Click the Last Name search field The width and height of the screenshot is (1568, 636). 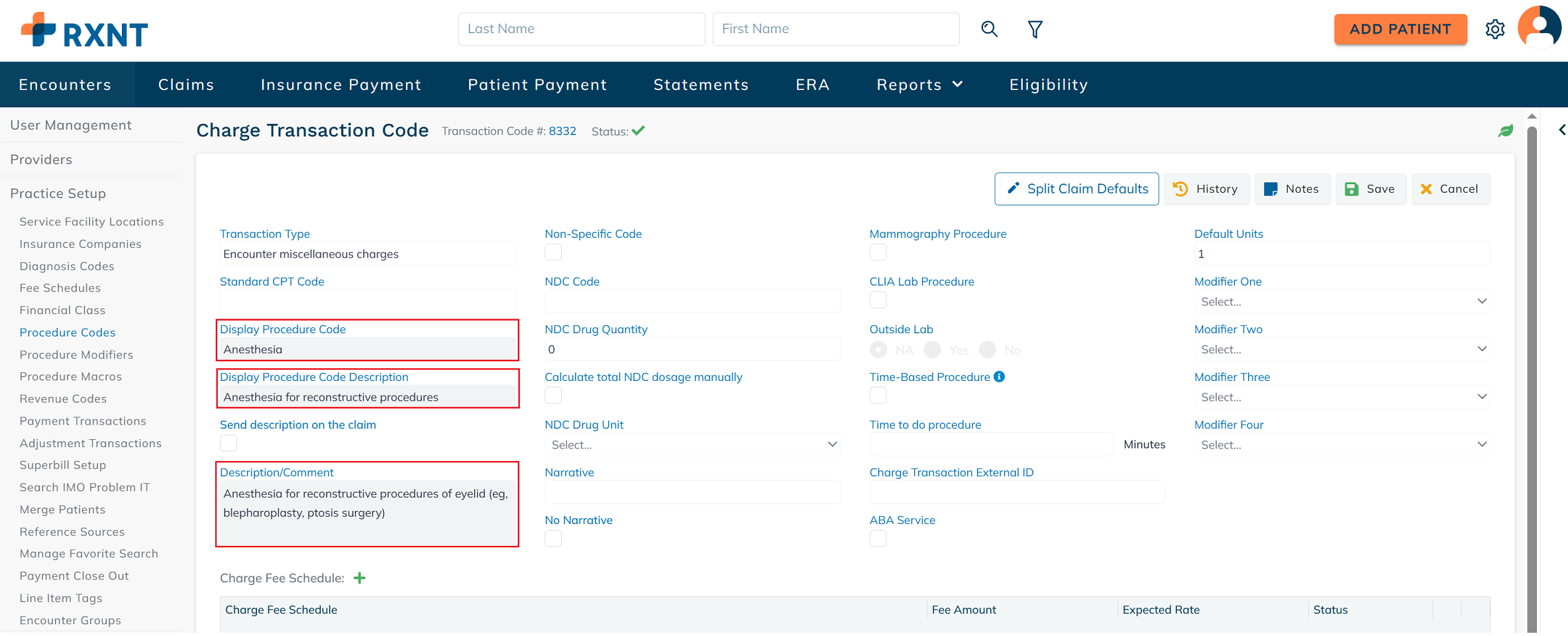[x=581, y=29]
